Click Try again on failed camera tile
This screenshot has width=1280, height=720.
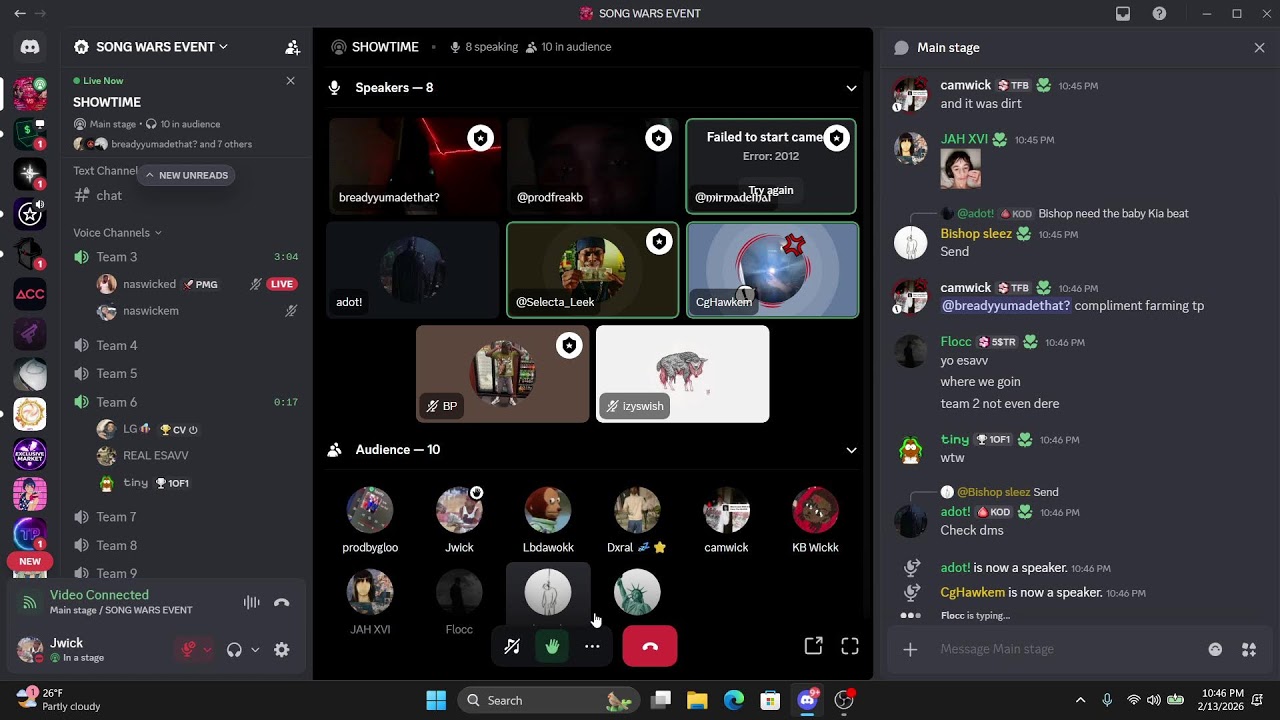771,190
